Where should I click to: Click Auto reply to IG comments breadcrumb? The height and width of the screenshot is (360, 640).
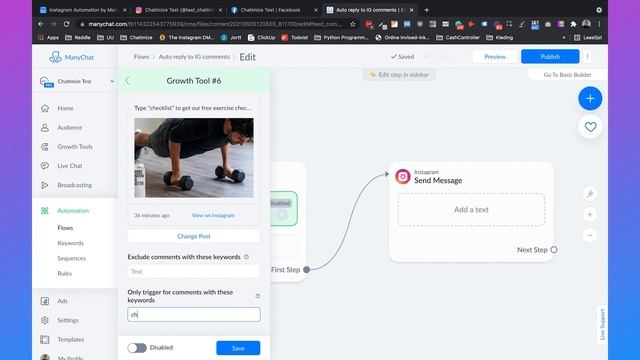click(194, 57)
